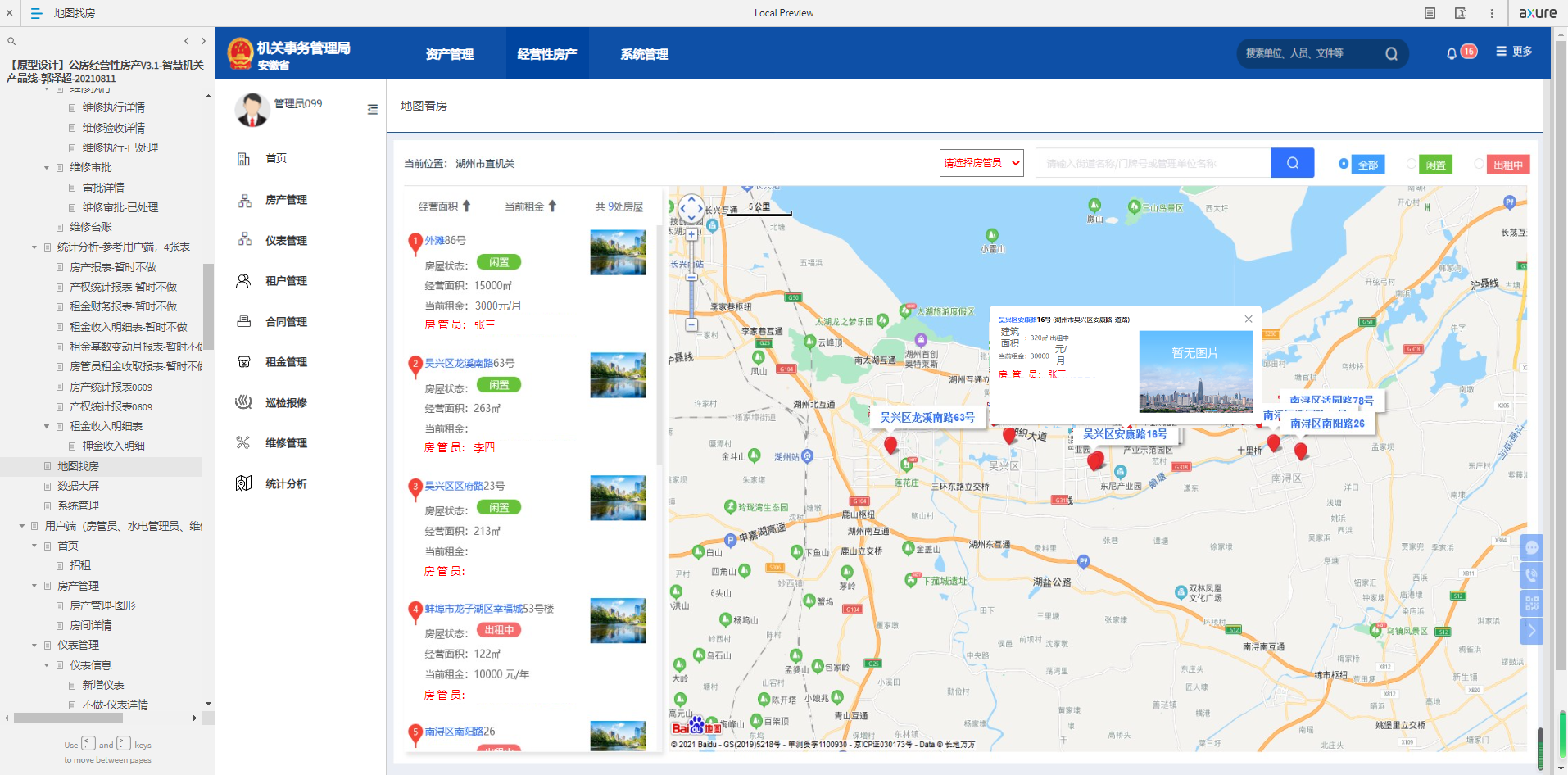Click the 租户管理 person icon
The width and height of the screenshot is (1568, 775).
pos(243,281)
